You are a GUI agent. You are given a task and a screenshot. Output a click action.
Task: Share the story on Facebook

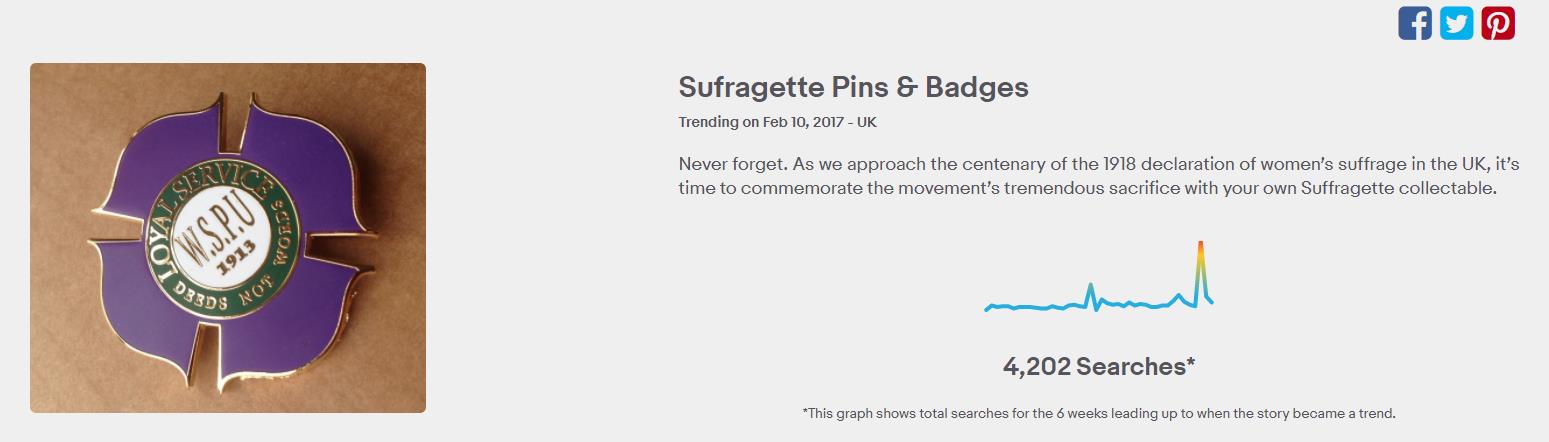pyautogui.click(x=1415, y=23)
